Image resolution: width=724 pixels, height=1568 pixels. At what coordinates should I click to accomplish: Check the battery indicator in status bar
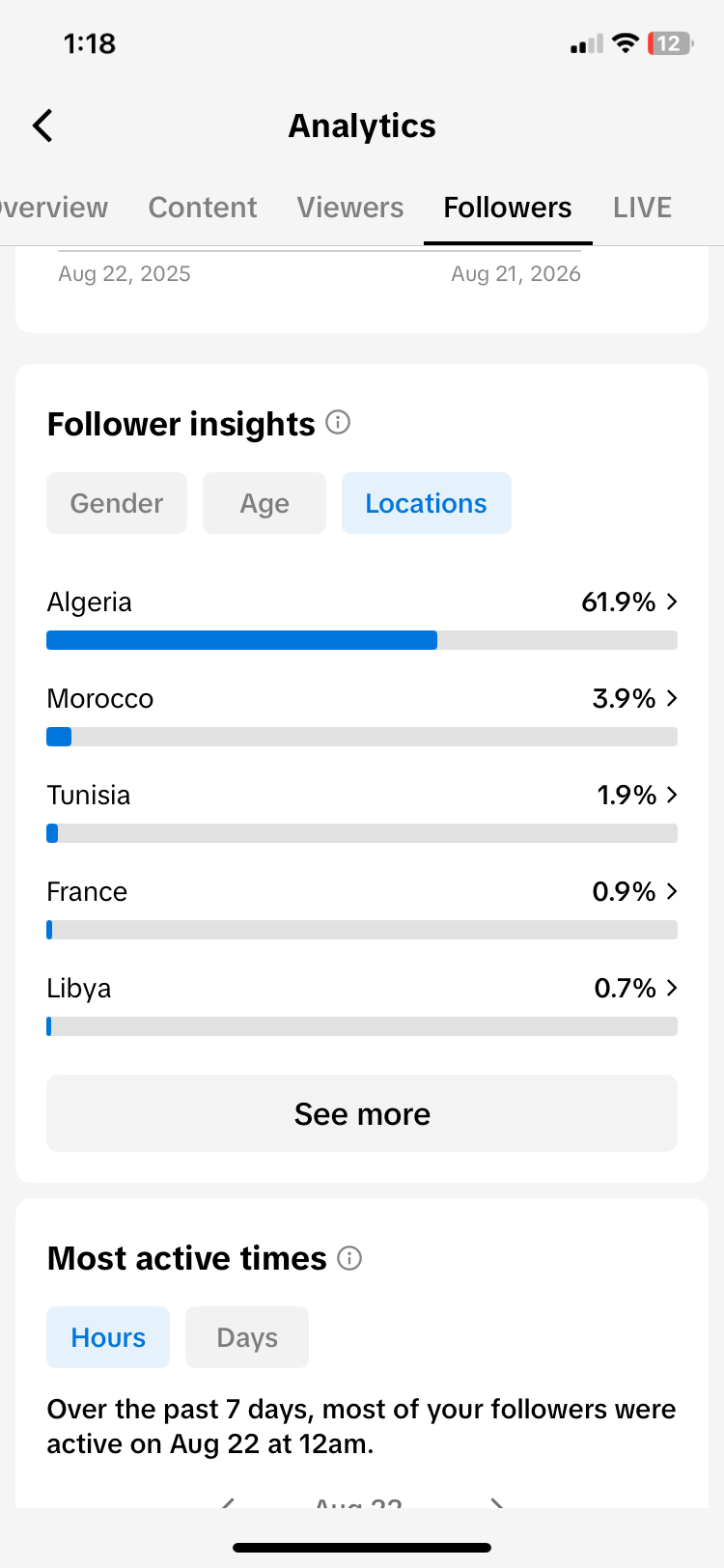pyautogui.click(x=670, y=43)
